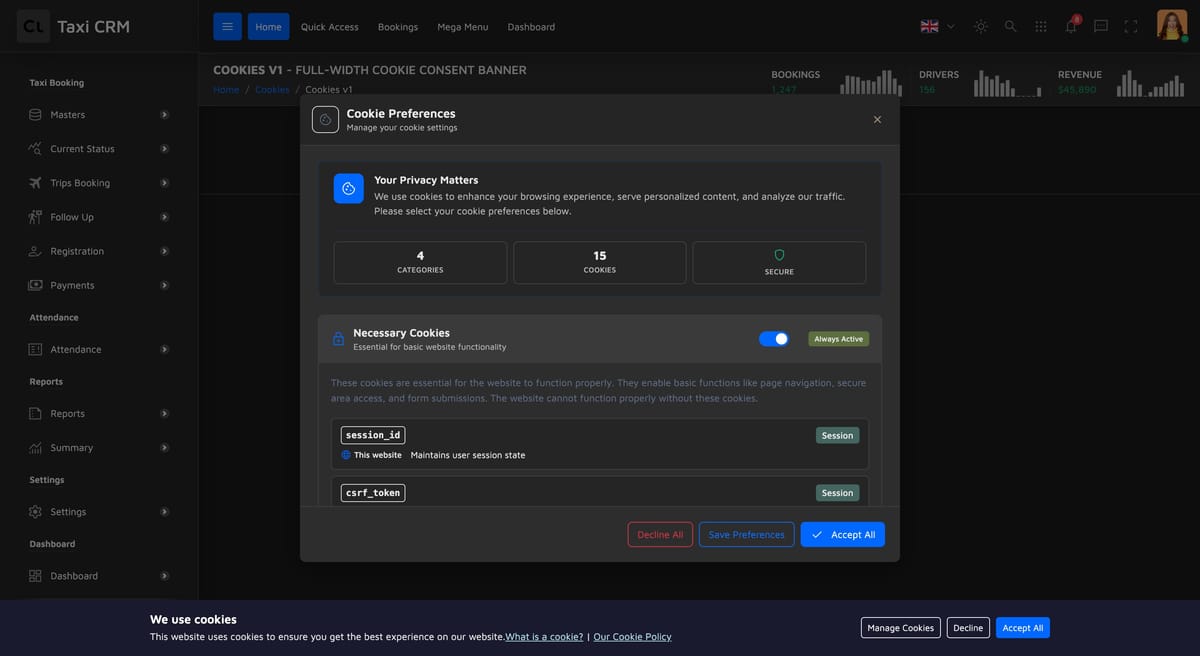
Task: Switch theme with the sun icon
Action: (981, 27)
